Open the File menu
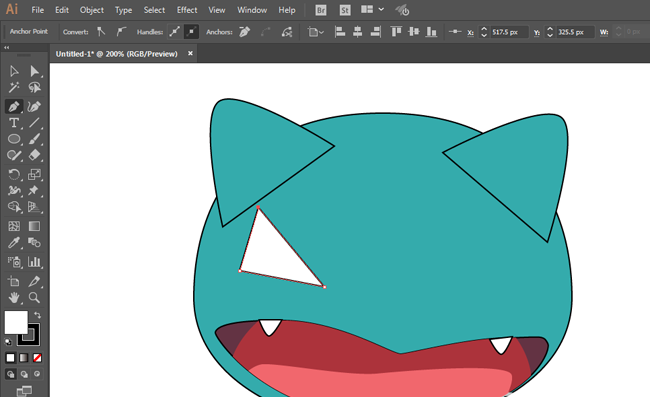650x397 pixels. pos(37,10)
